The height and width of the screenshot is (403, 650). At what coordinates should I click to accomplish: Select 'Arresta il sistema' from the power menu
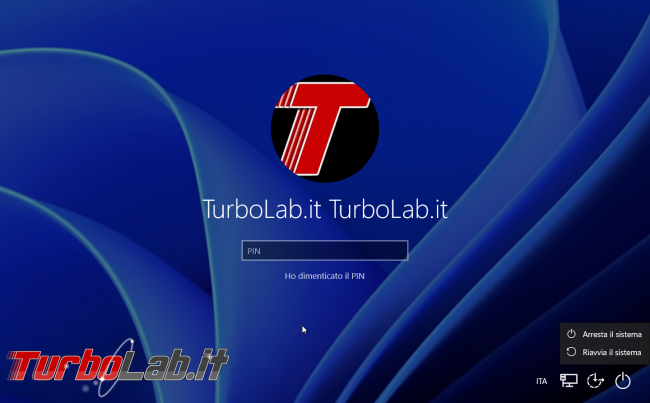[x=605, y=334]
